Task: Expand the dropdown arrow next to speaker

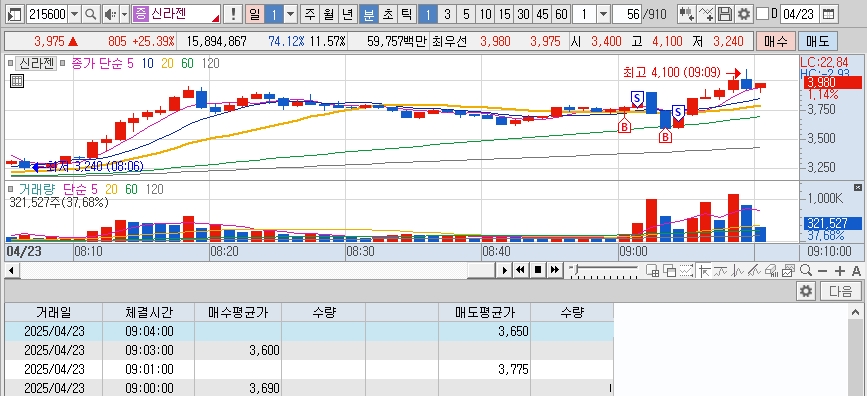Action: tap(124, 14)
